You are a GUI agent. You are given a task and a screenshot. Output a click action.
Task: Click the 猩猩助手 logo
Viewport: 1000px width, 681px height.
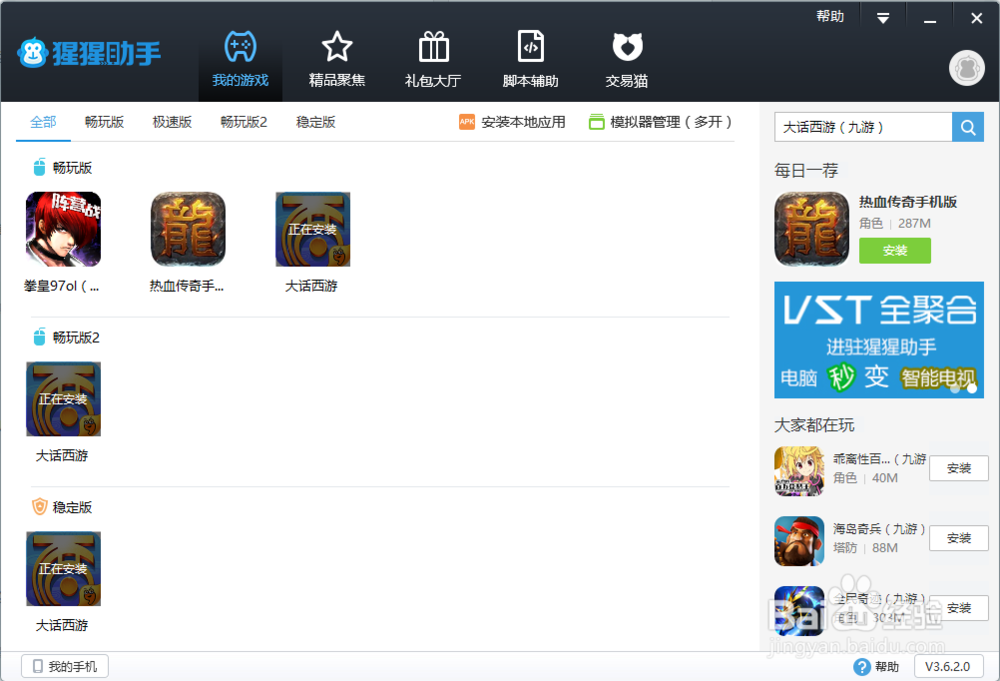click(89, 54)
